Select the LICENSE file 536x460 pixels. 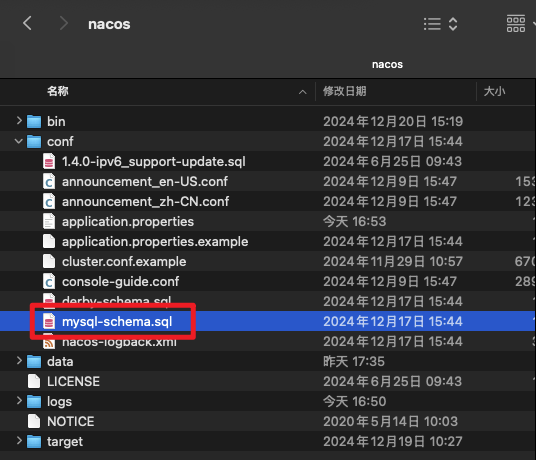(267, 381)
